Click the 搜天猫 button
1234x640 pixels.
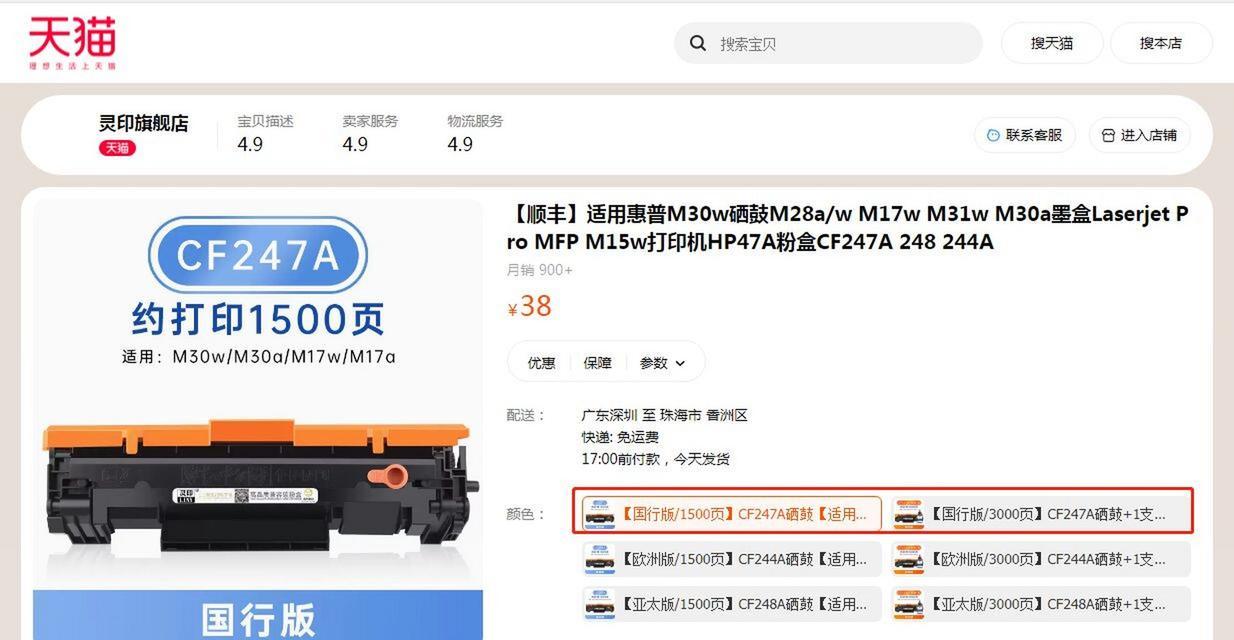1052,43
